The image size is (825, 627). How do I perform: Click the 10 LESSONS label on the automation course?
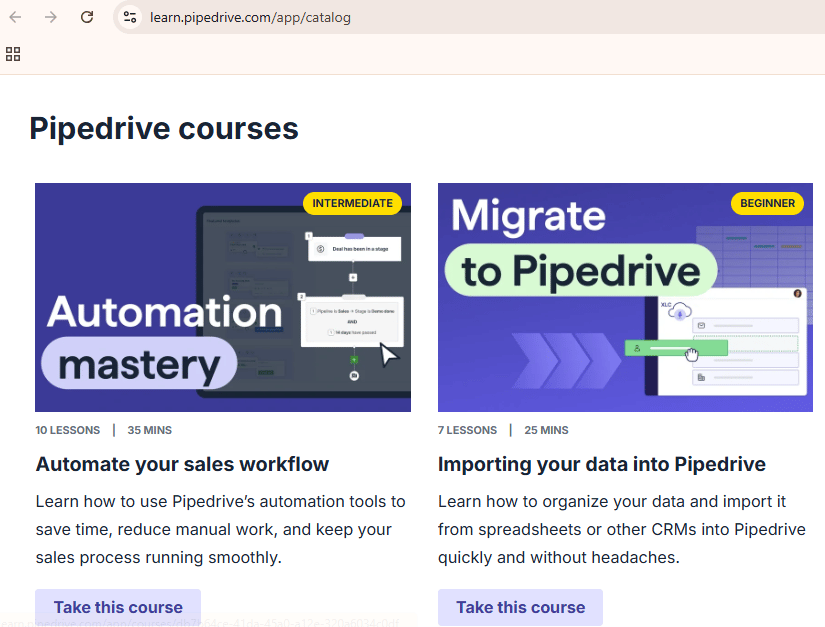pos(67,430)
